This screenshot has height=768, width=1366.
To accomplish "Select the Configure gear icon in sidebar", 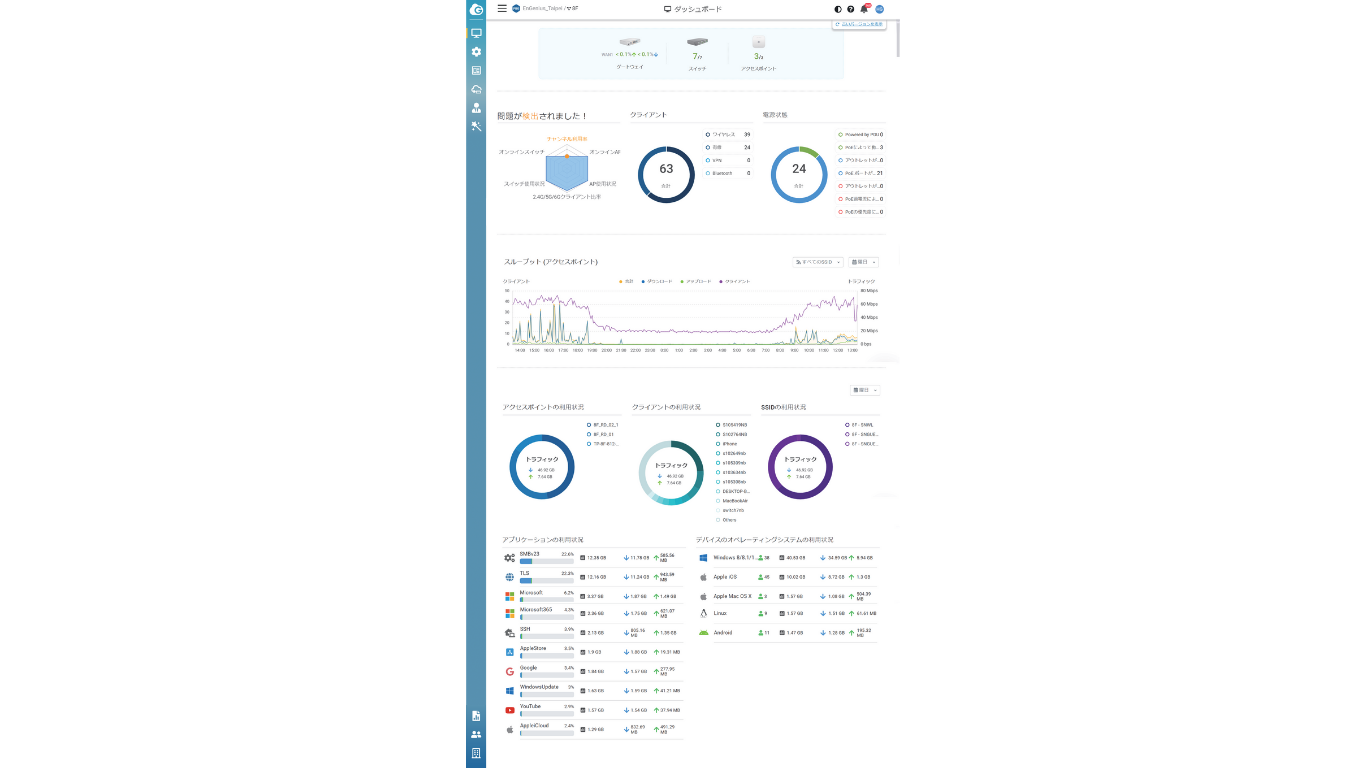I will point(476,51).
